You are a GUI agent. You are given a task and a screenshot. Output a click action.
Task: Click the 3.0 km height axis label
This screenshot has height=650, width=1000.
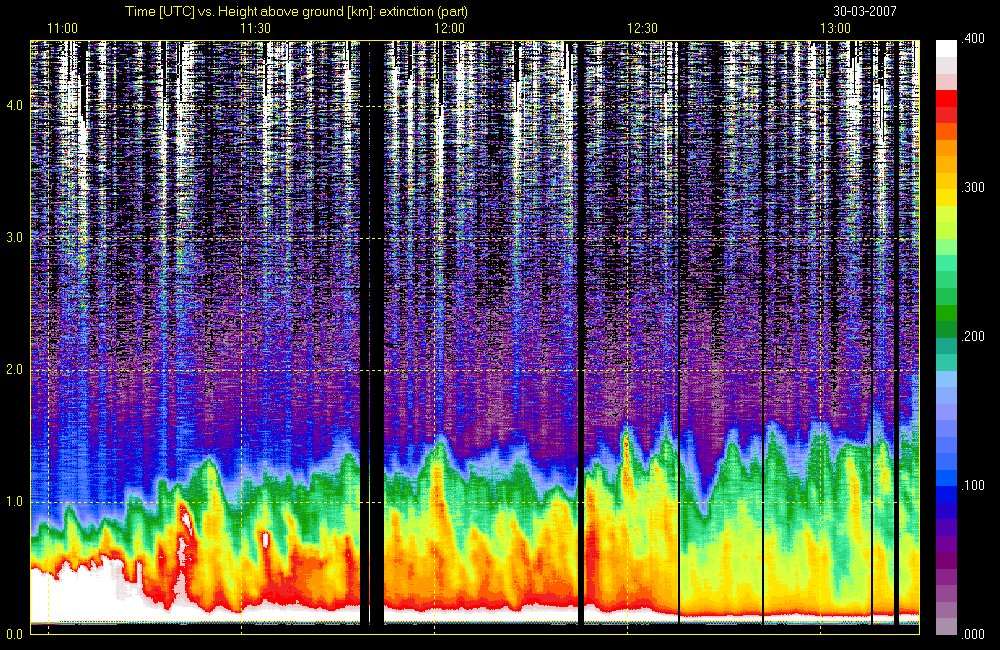14,237
